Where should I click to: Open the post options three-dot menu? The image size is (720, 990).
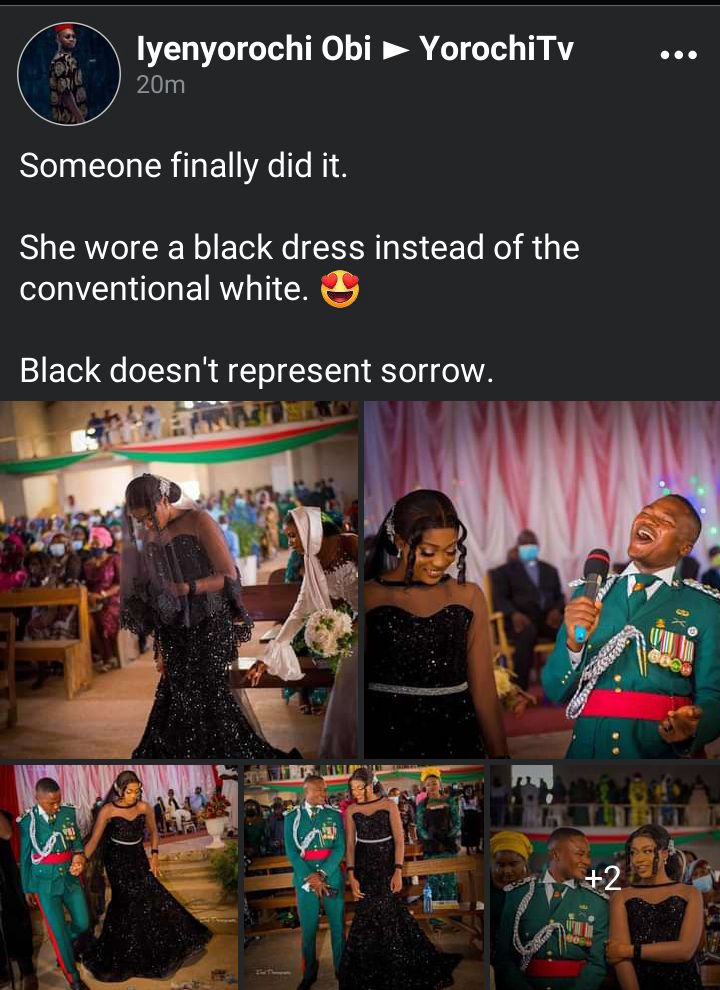click(678, 55)
